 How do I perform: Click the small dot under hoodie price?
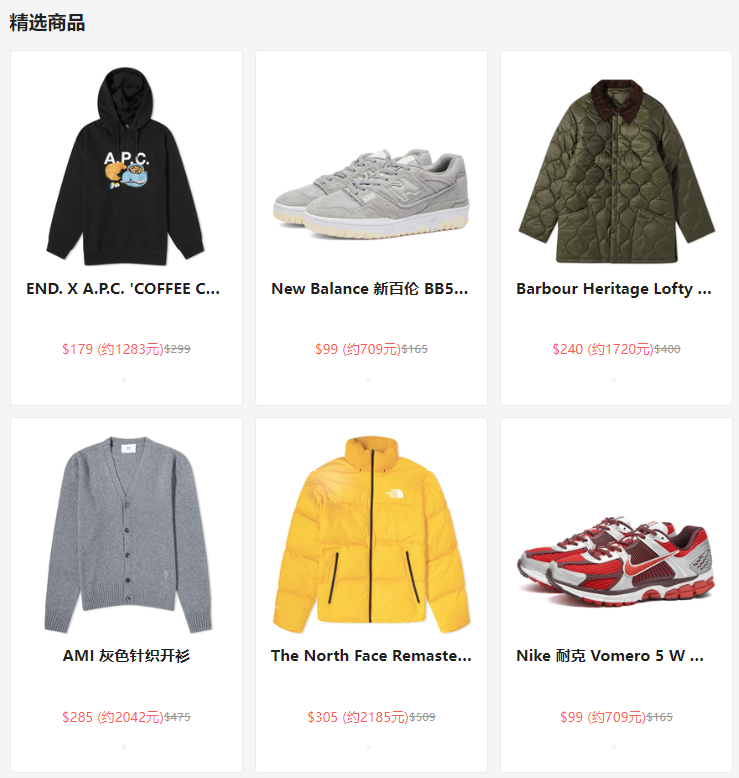pos(124,380)
